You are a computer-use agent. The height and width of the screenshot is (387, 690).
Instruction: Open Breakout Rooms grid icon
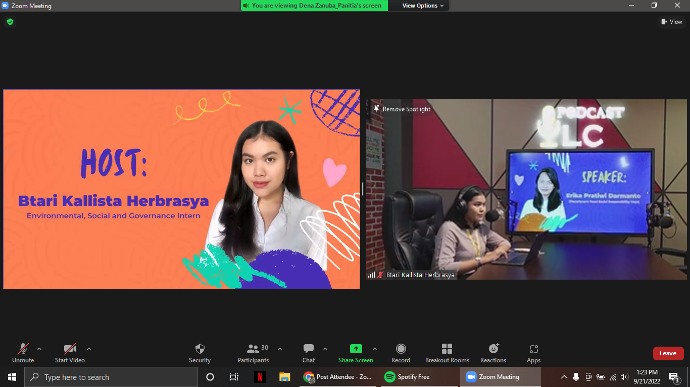pos(447,349)
